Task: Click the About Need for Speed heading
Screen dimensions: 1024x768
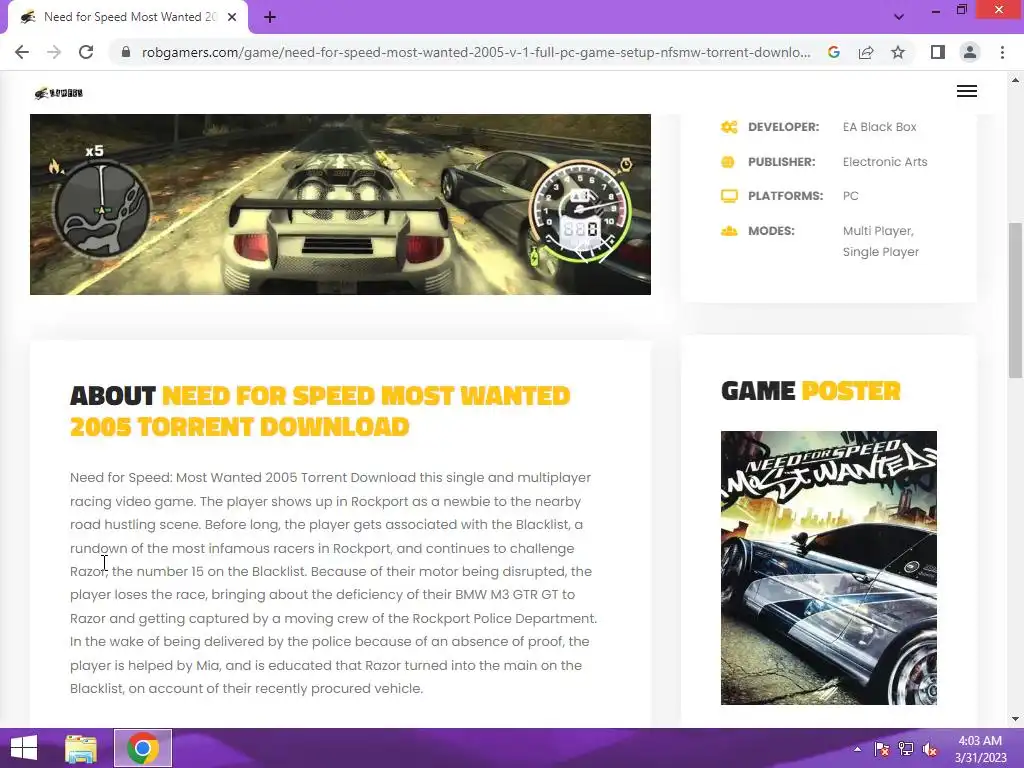Action: tap(320, 411)
